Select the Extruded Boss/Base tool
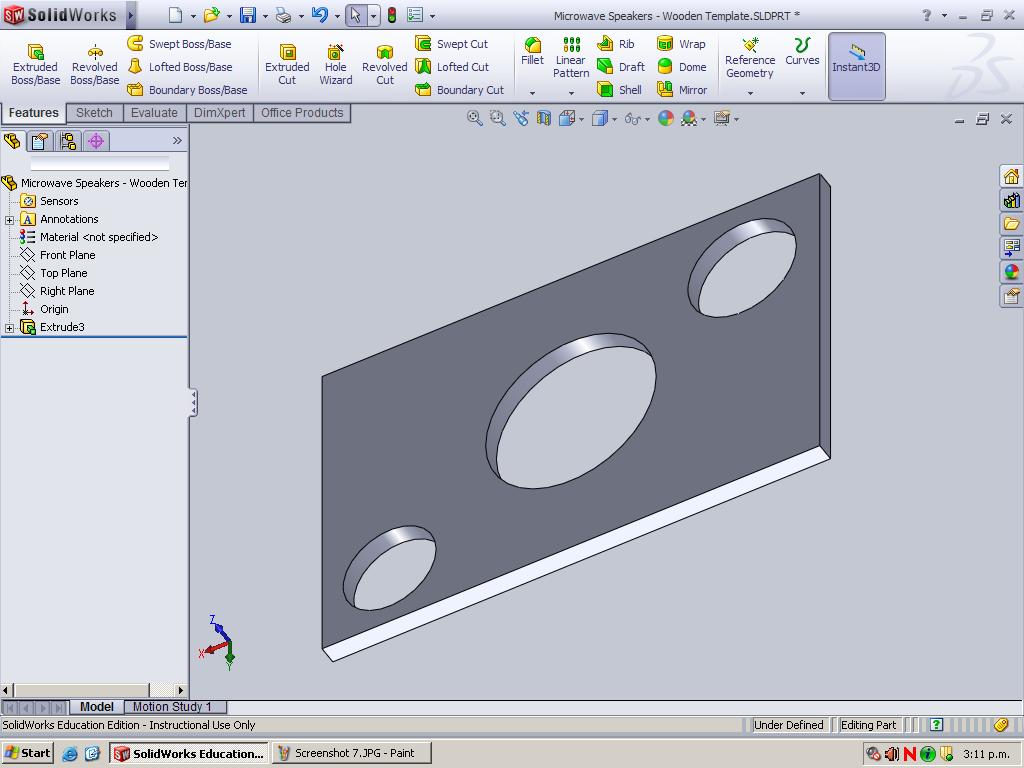This screenshot has width=1024, height=768. [35, 60]
